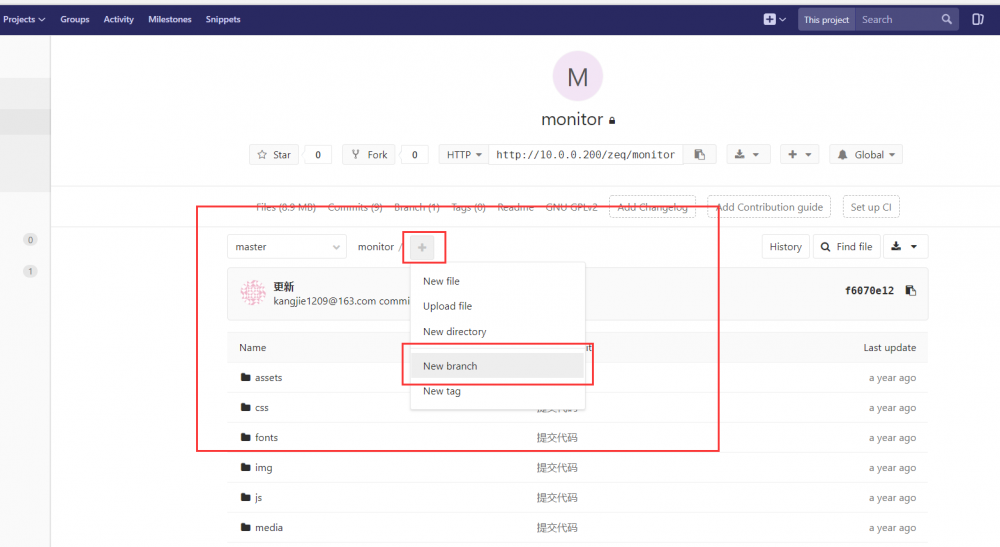This screenshot has width=1000, height=547.
Task: Open the repository archive download dropdown
Action: tap(905, 247)
